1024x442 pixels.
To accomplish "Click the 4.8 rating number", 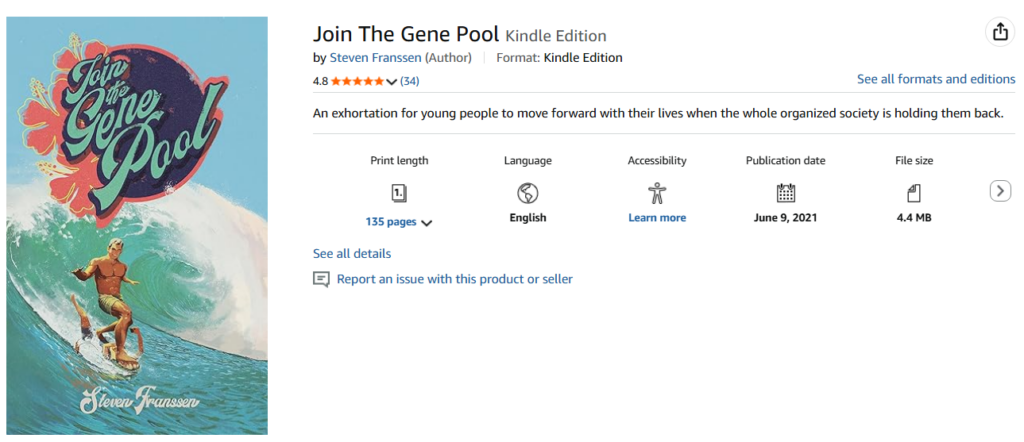I will 320,81.
